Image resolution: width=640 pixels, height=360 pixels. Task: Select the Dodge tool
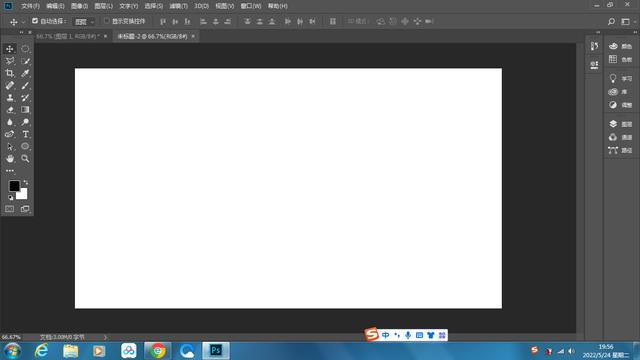pyautogui.click(x=25, y=122)
